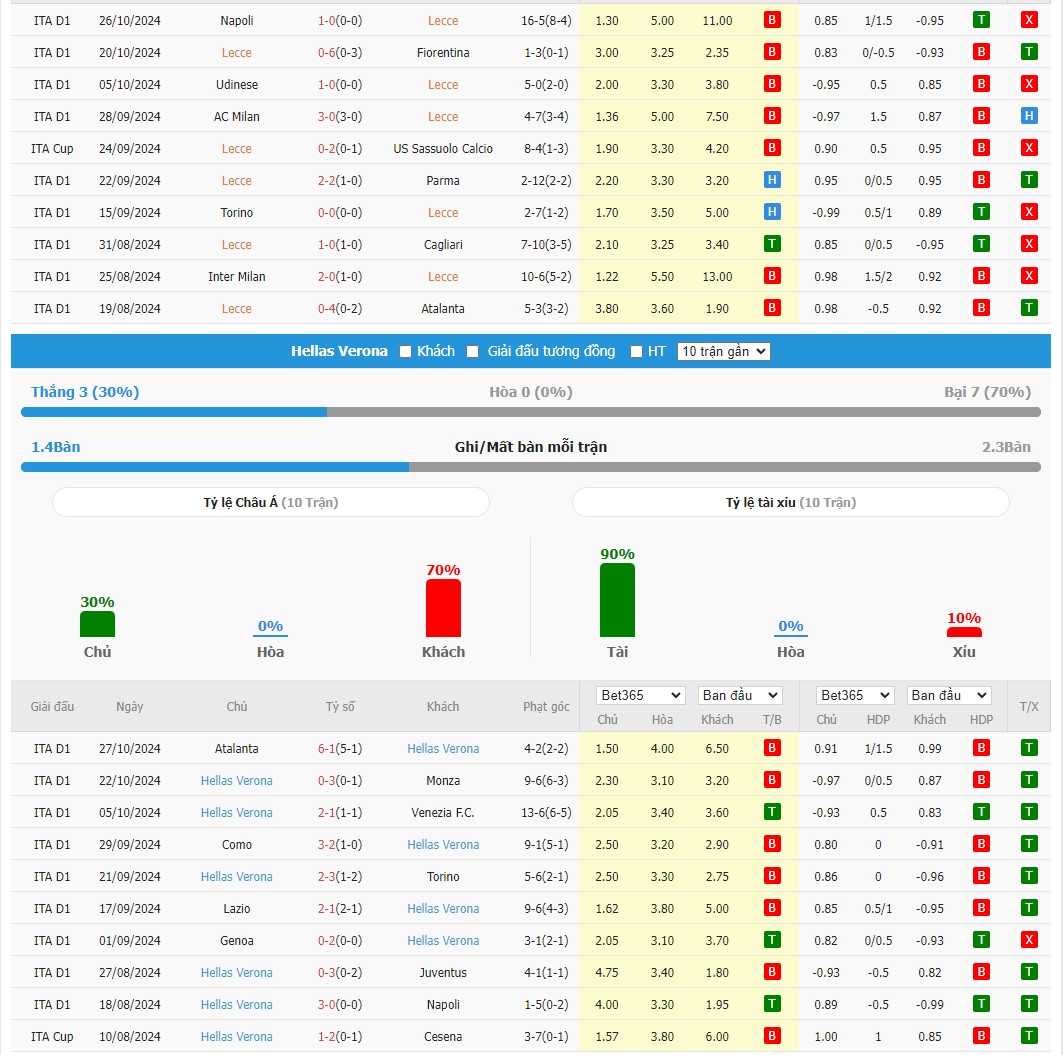The image size is (1063, 1055).
Task: Click blue H result icon in Torino-Lecce row
Action: (771, 212)
